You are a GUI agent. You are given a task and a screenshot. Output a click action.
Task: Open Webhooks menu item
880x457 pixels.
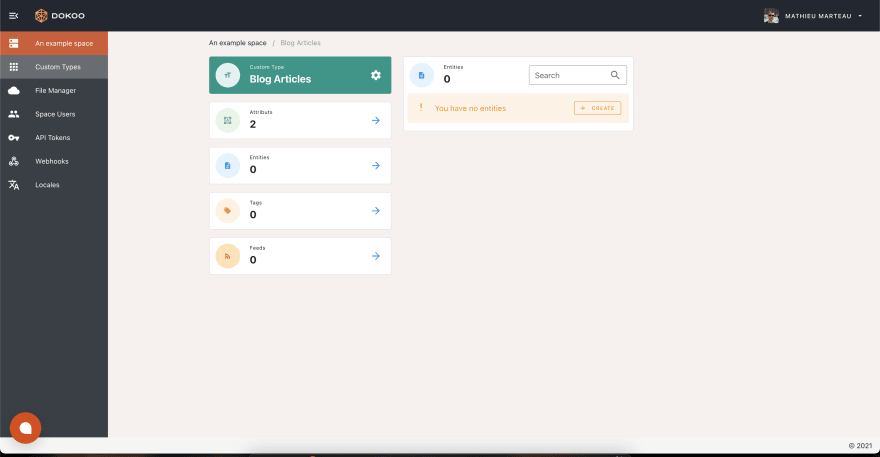coord(54,161)
